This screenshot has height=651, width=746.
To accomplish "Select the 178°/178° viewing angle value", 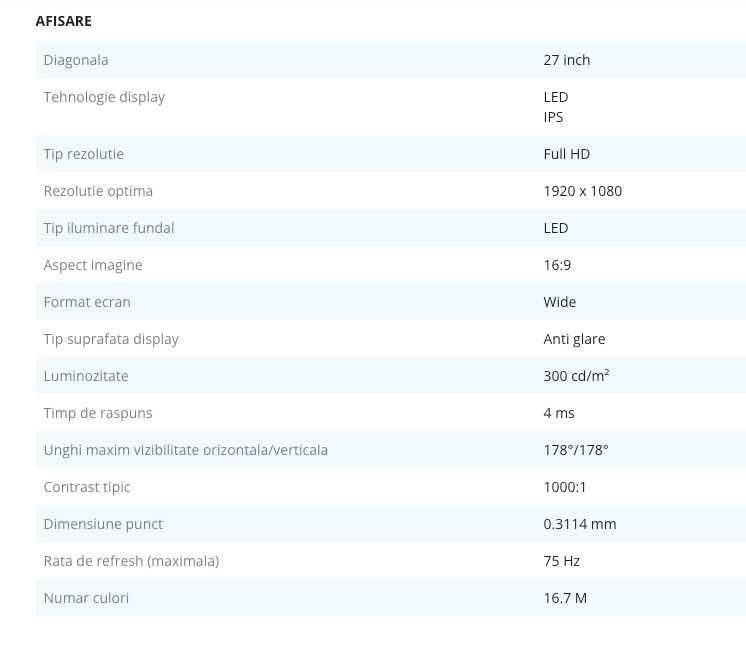I will (575, 450).
